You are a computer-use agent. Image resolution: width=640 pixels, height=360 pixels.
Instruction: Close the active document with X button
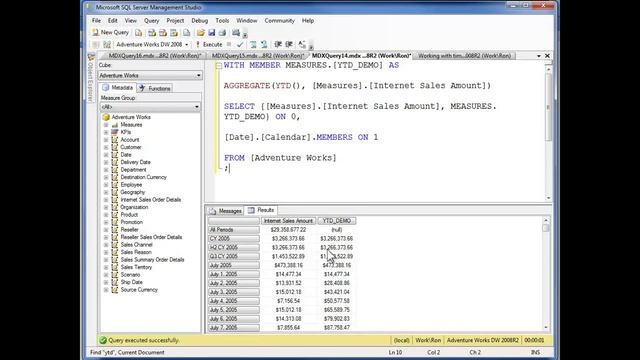click(547, 56)
